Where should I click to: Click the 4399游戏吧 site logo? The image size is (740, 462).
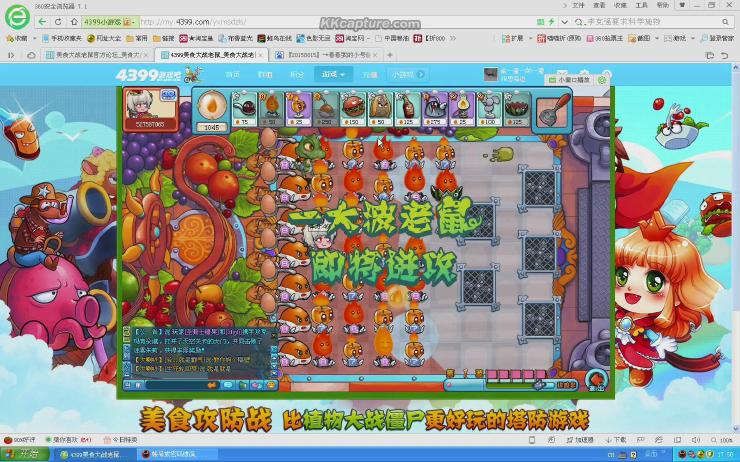[159, 75]
